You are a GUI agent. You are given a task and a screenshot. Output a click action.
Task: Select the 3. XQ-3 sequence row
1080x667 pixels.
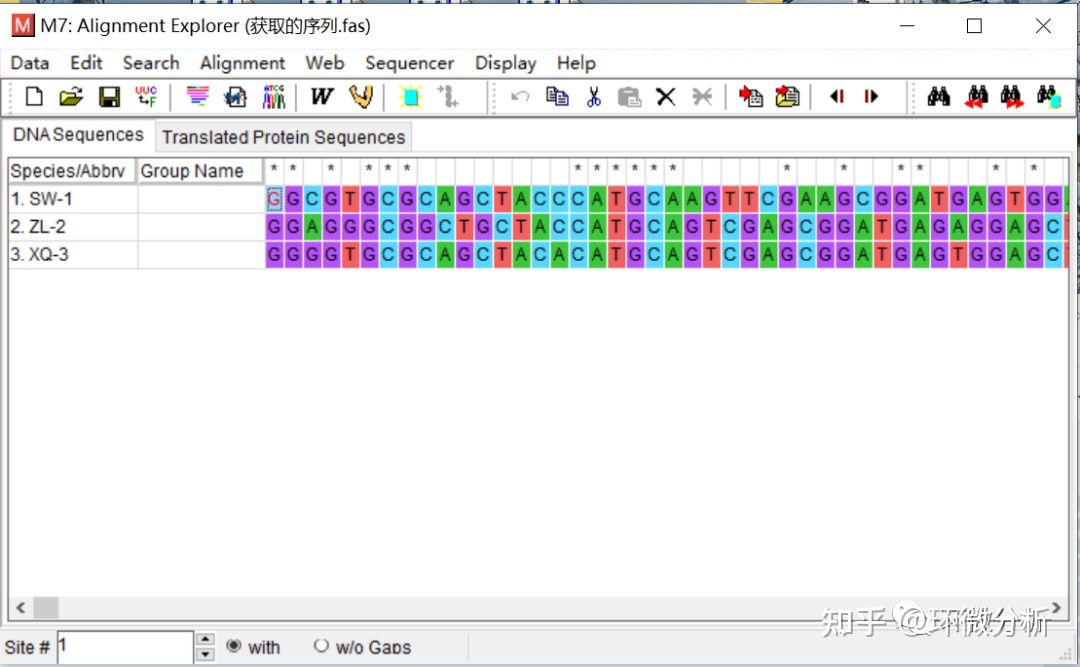(73, 254)
